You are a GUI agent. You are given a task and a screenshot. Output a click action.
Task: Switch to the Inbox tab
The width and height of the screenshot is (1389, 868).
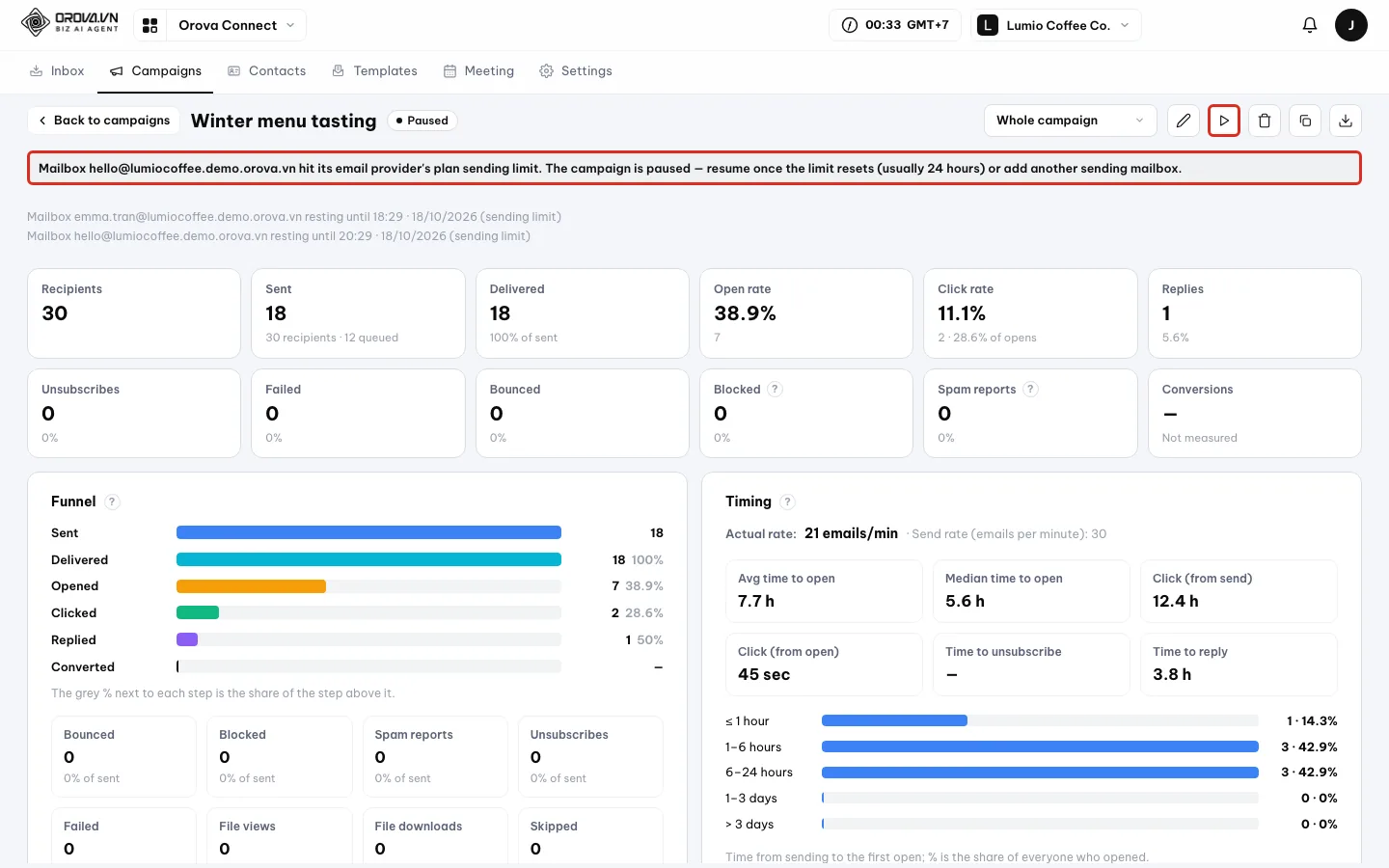57,71
